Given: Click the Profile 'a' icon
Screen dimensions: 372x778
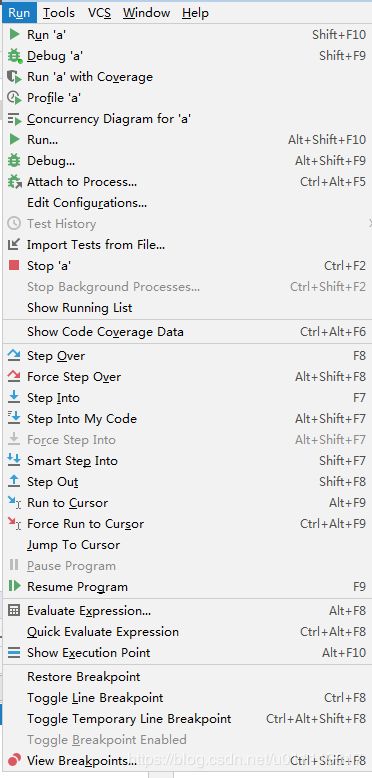Looking at the screenshot, I should (x=15, y=98).
